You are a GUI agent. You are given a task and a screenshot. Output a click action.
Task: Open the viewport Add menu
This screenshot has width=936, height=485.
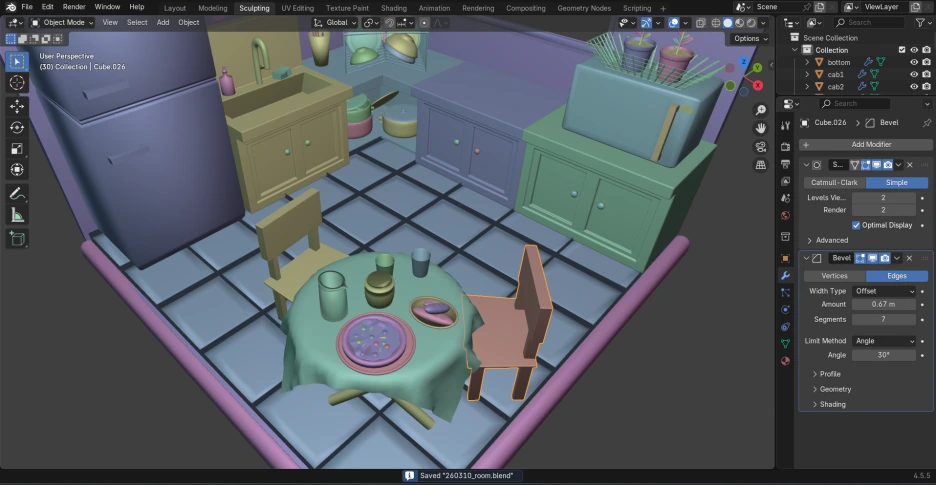click(163, 23)
